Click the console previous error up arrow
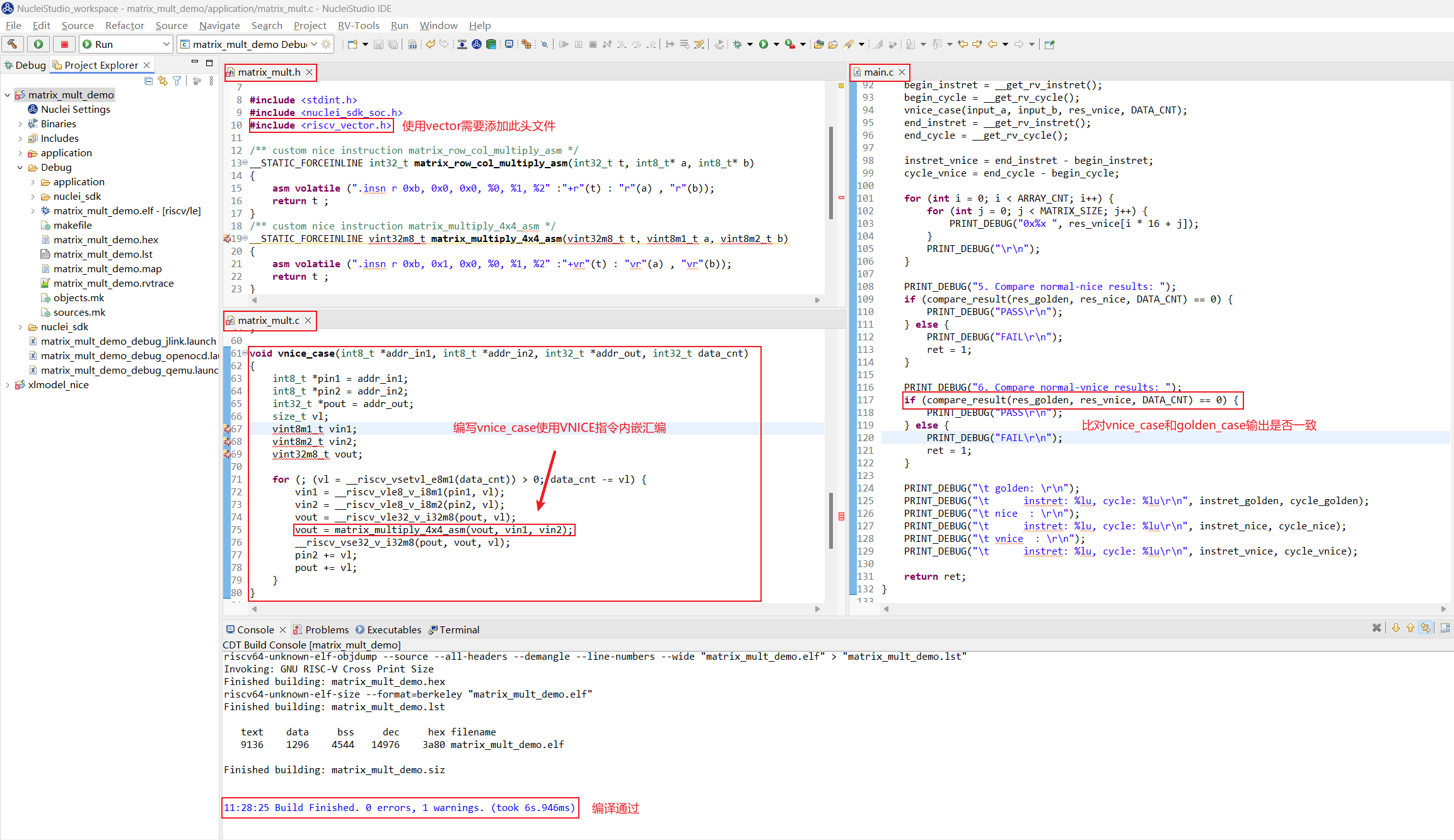Viewport: 1454px width, 840px height. point(1410,628)
